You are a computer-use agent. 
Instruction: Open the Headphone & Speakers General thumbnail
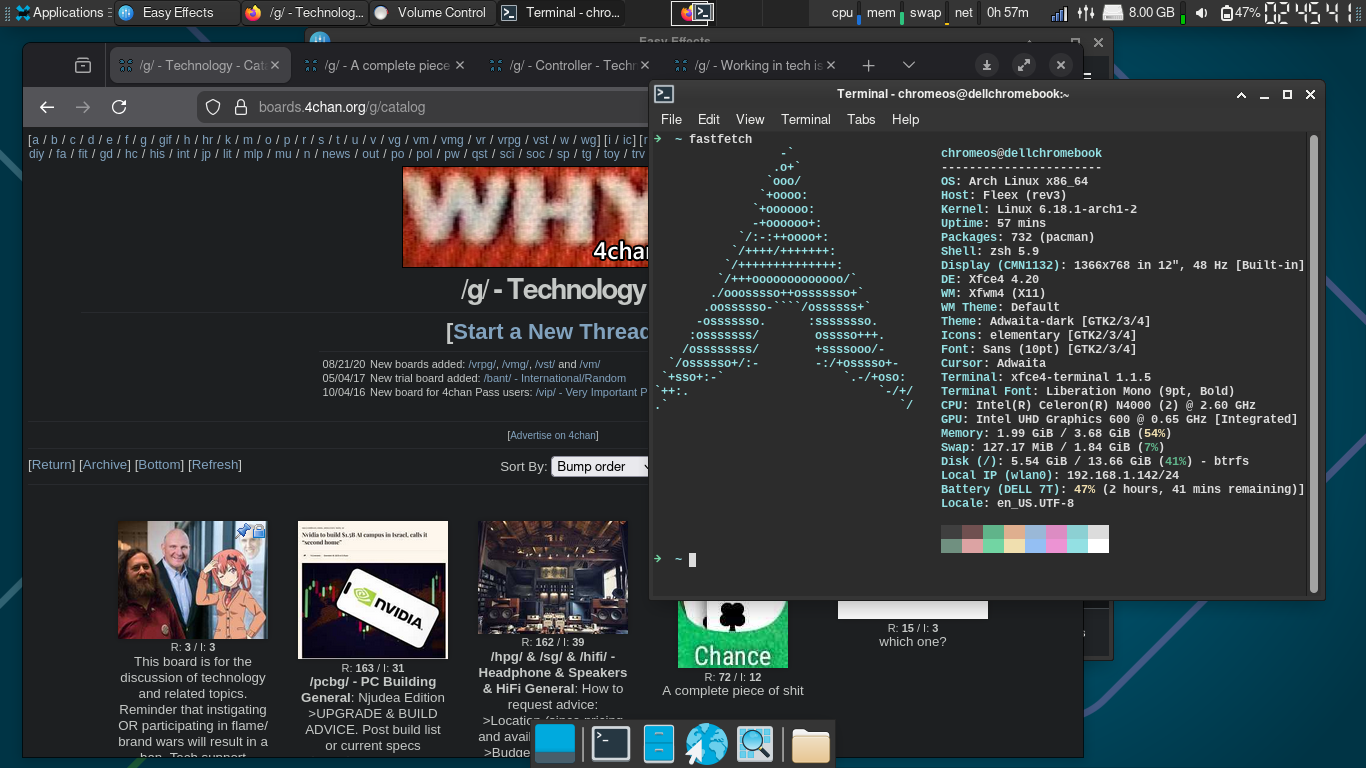553,577
